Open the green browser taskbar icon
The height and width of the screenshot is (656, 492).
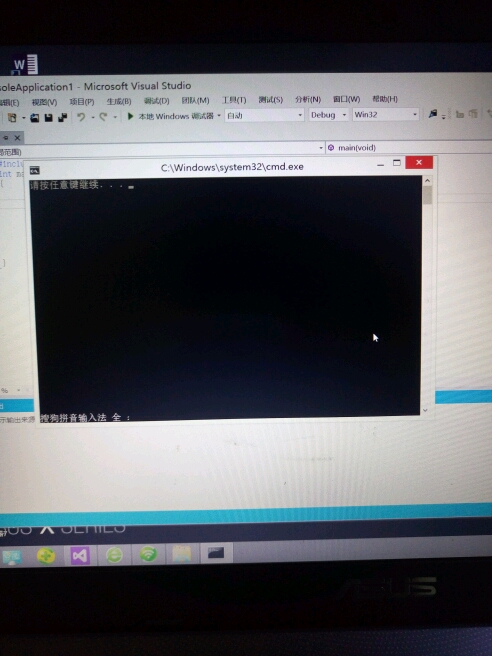[114, 555]
